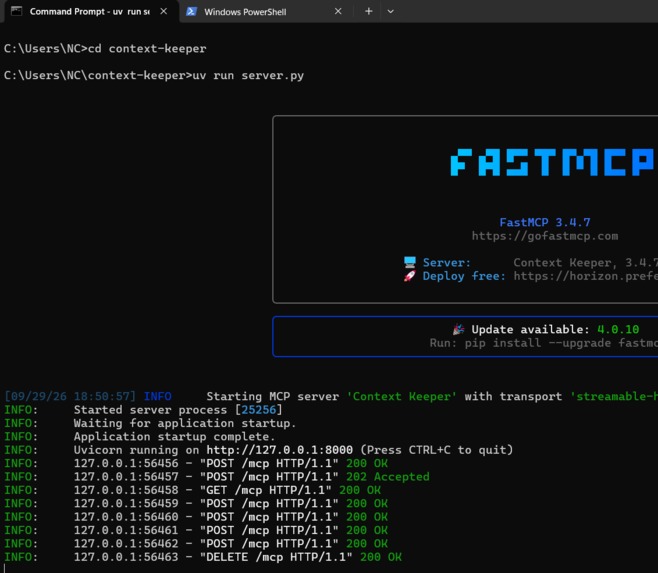
Task: Click the party popper update icon
Action: (458, 330)
